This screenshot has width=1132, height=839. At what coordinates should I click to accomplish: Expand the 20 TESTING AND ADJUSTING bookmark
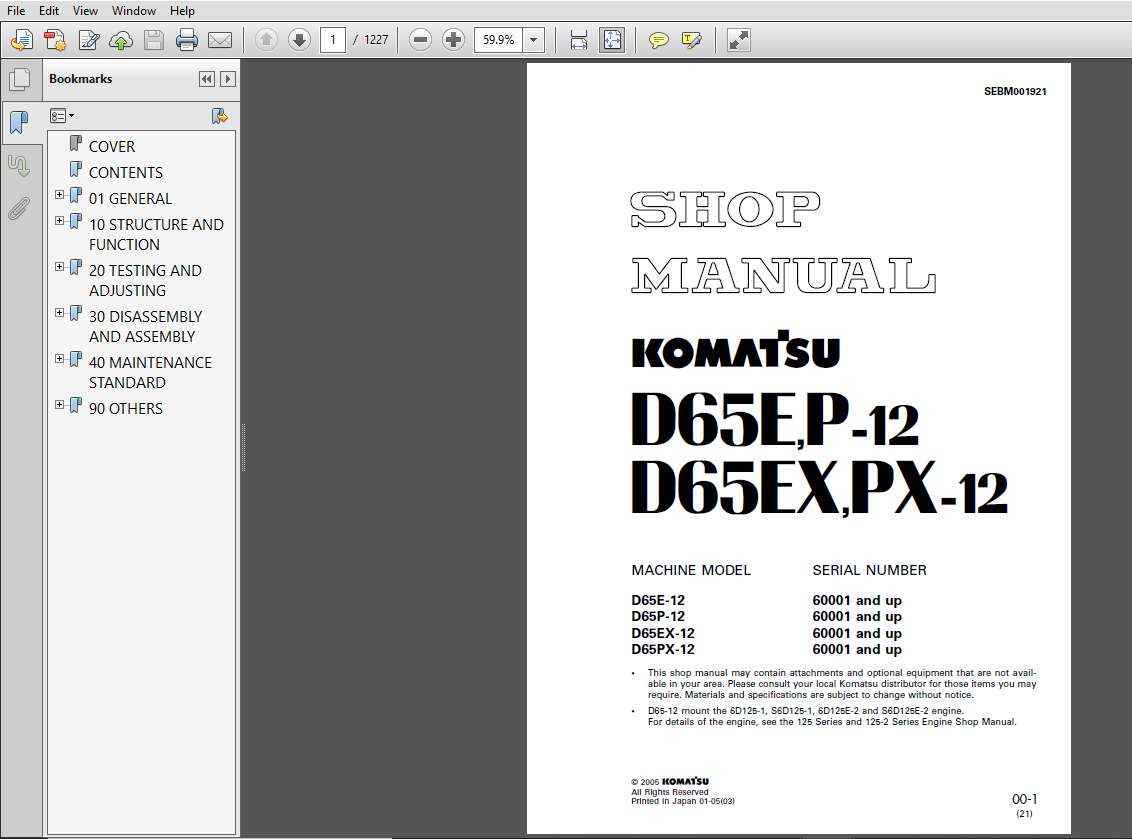(x=59, y=267)
